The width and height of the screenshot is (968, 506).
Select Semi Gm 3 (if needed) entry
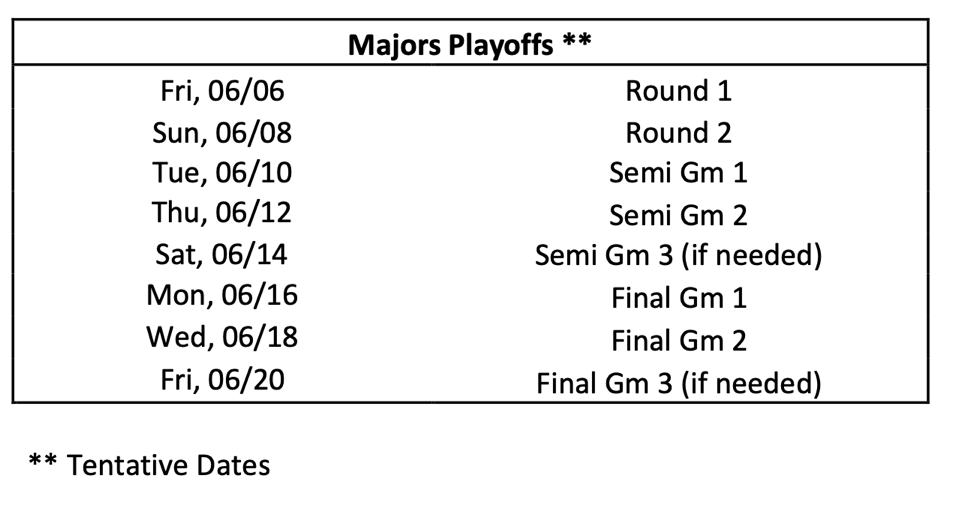(x=678, y=256)
